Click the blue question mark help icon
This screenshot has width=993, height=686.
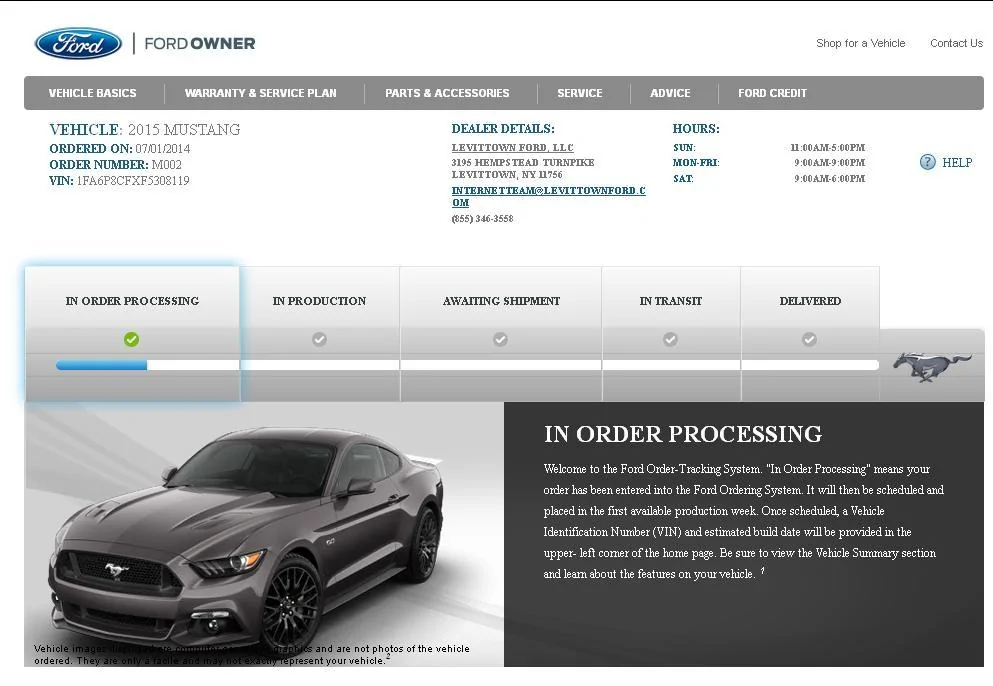pyautogui.click(x=927, y=162)
